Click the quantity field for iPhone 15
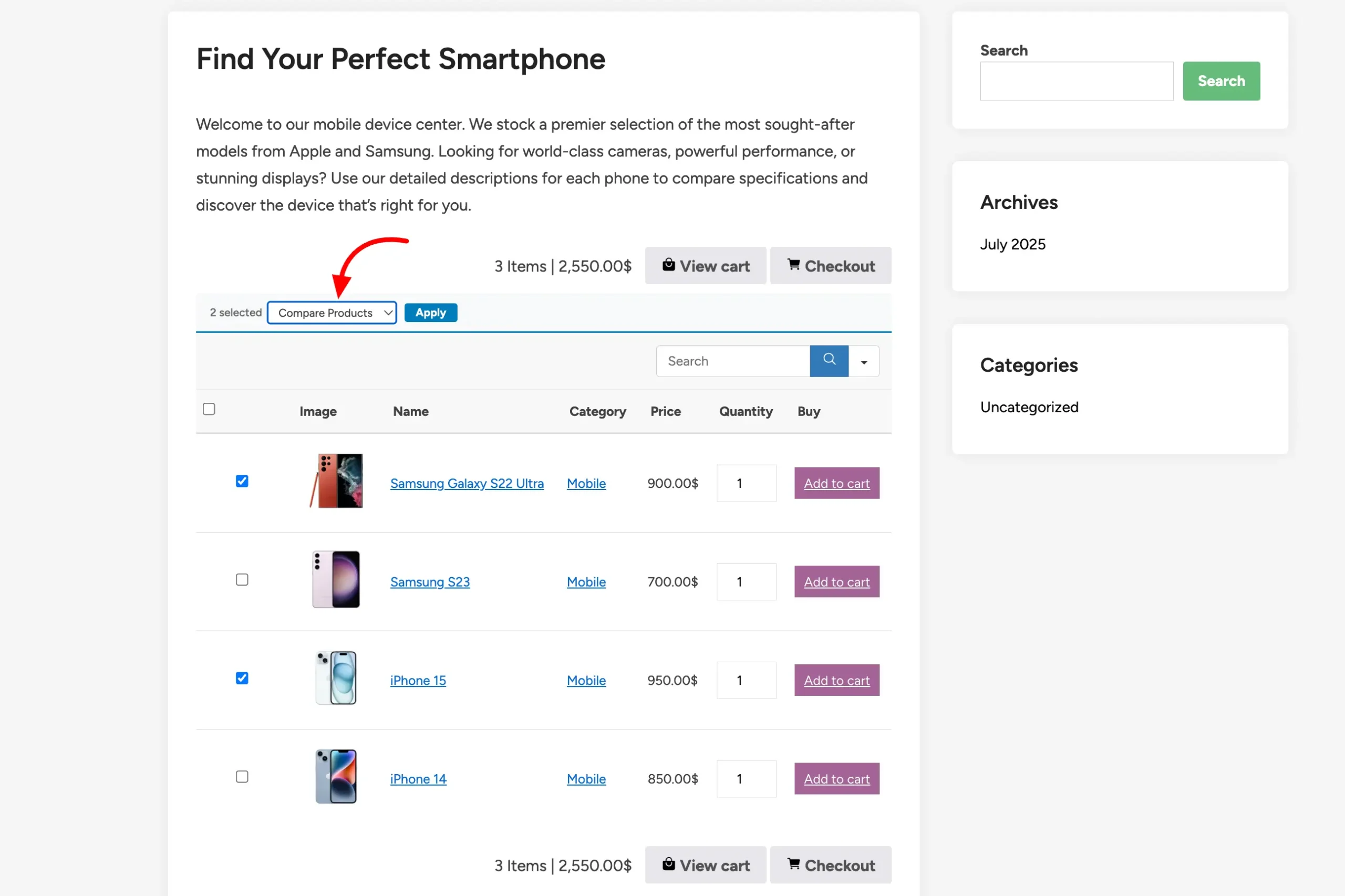 tap(747, 681)
